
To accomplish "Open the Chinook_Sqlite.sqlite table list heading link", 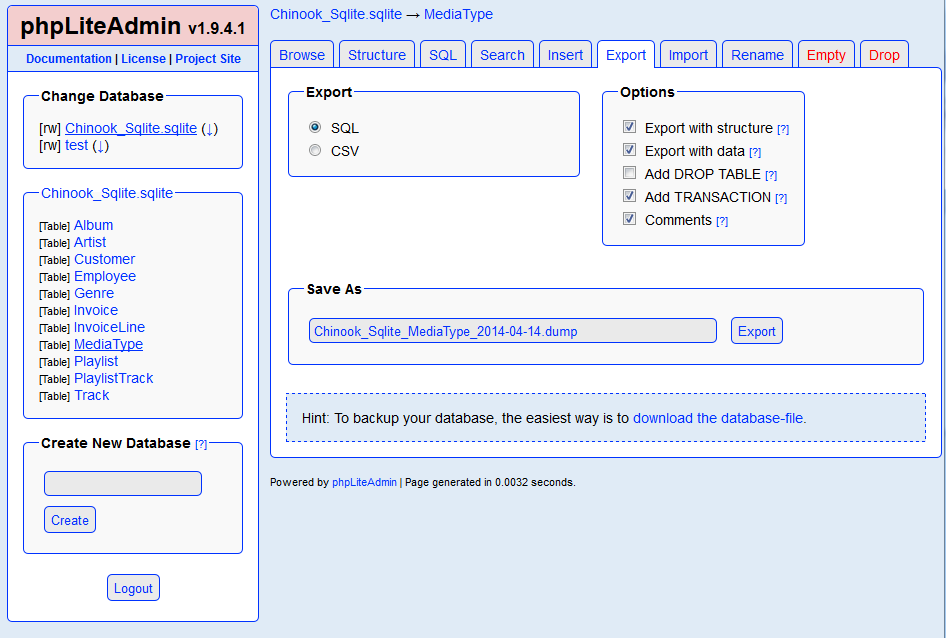I will [107, 193].
